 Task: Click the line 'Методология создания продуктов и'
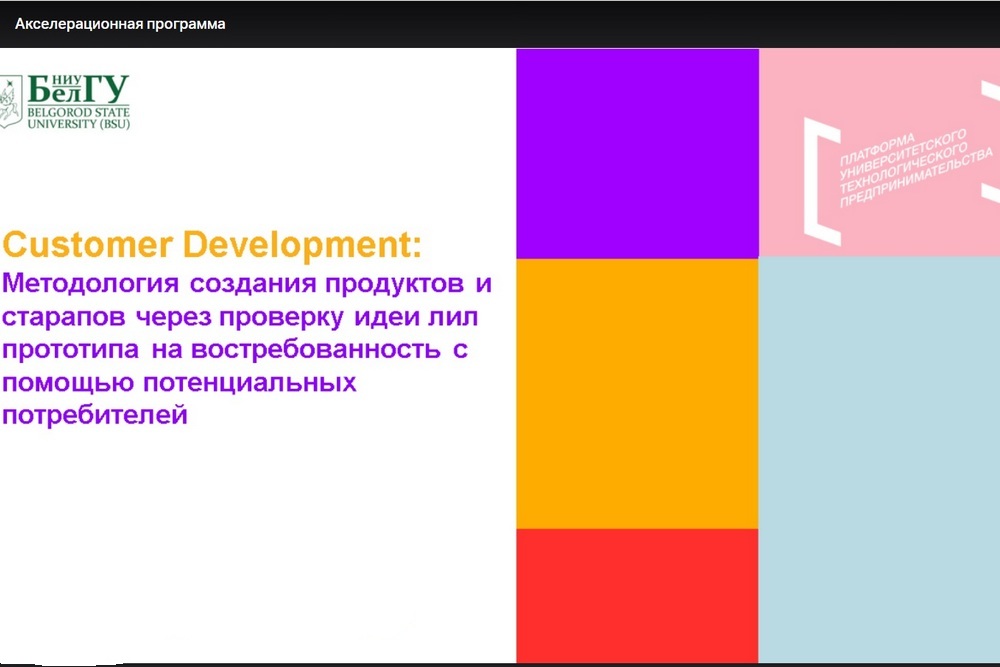pos(247,283)
